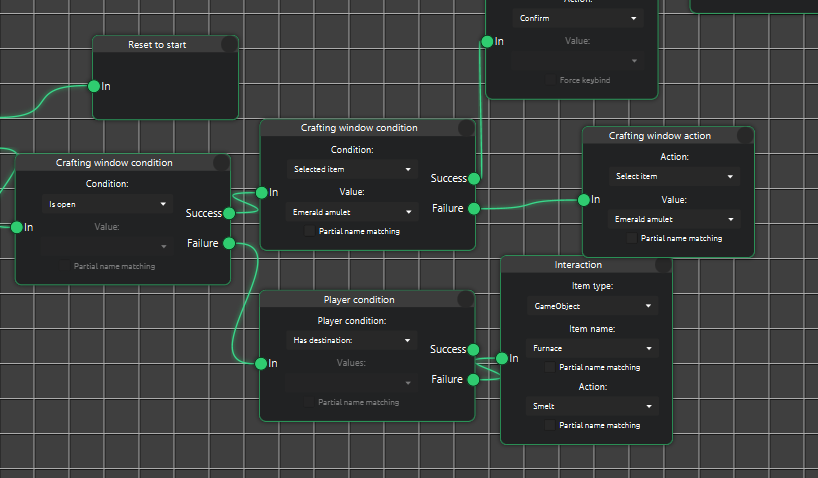
Task: Click the In port of the Selected item condition node
Action: point(261,193)
